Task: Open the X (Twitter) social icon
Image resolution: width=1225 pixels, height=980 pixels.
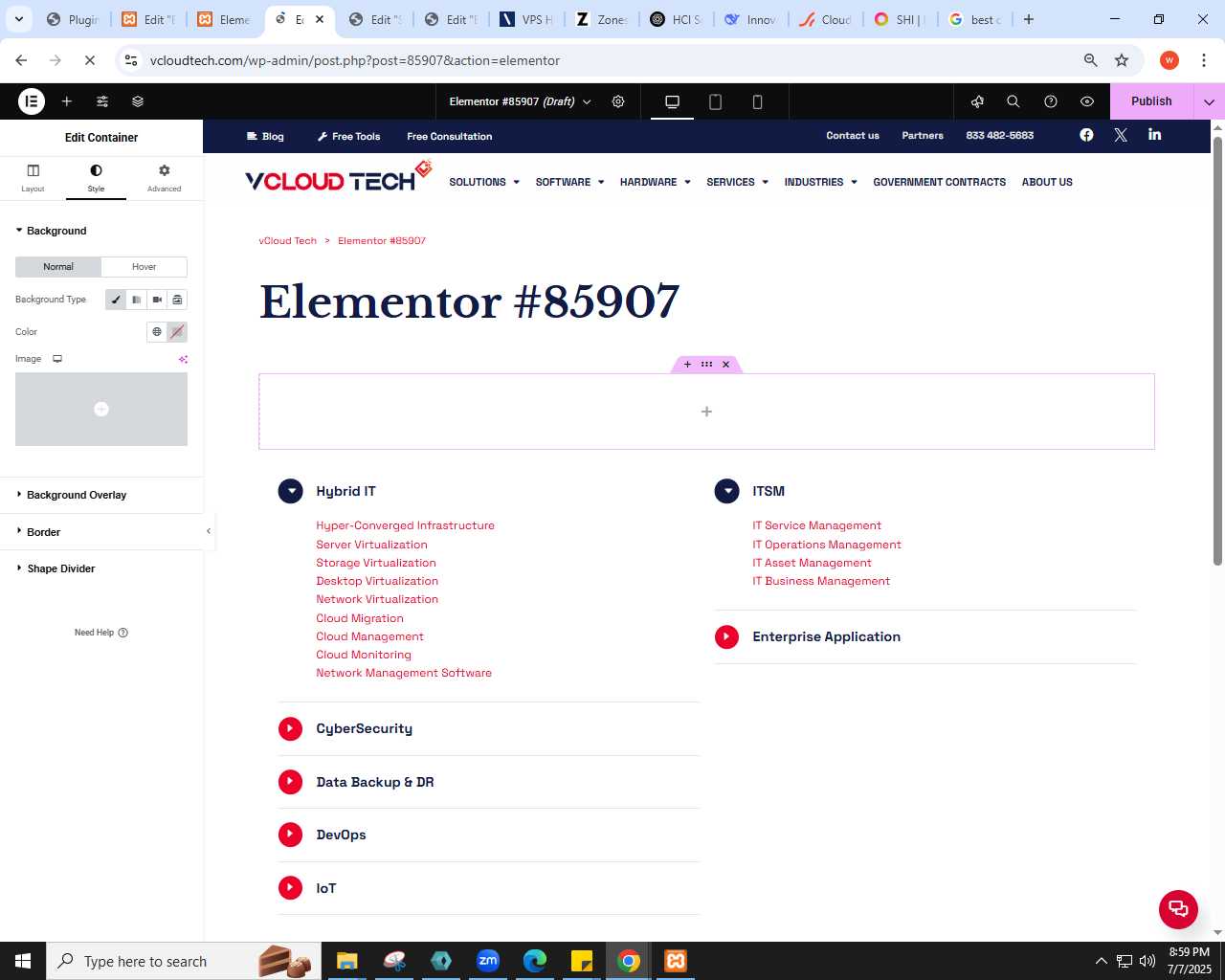Action: (x=1121, y=135)
